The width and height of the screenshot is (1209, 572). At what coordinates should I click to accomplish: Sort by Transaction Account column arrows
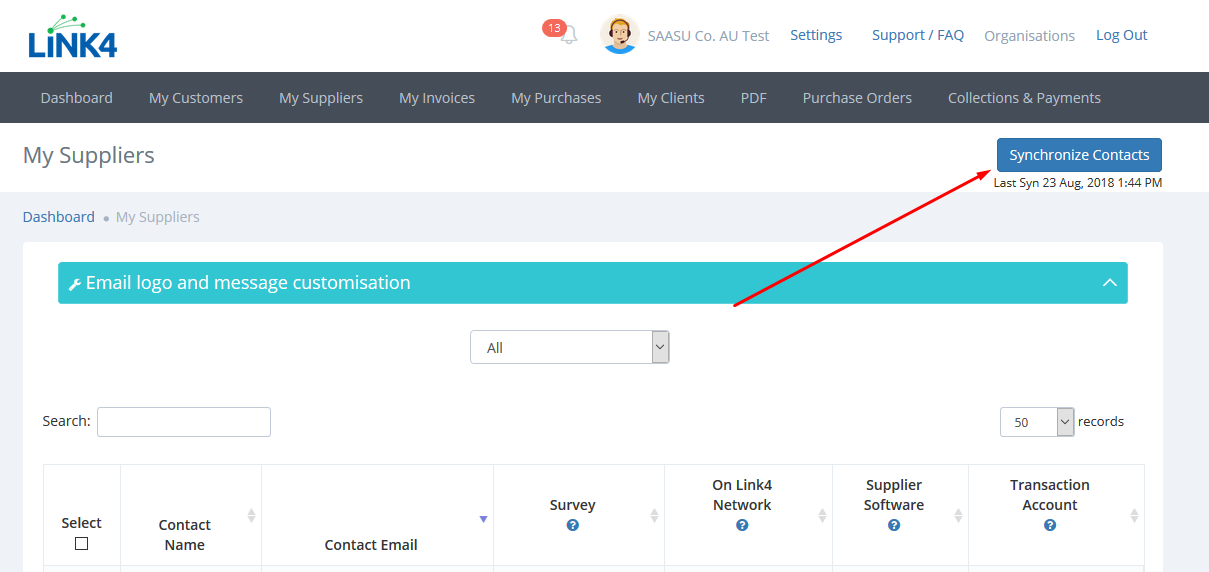click(1134, 515)
